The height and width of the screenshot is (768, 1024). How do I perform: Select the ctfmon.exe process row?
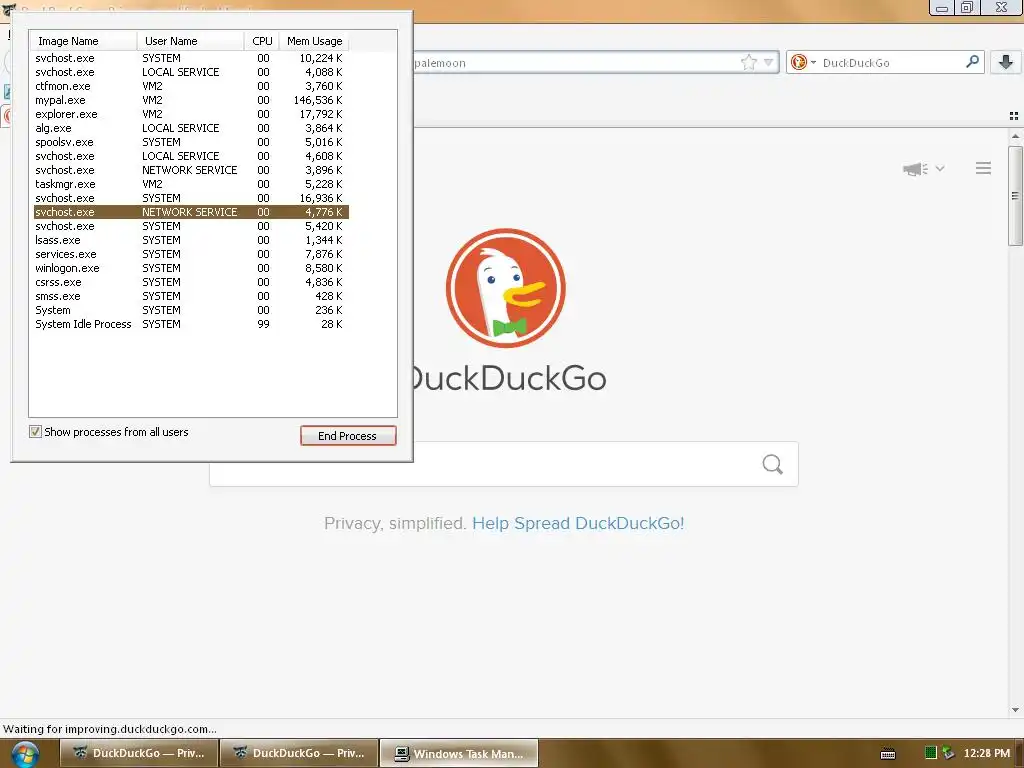point(191,86)
